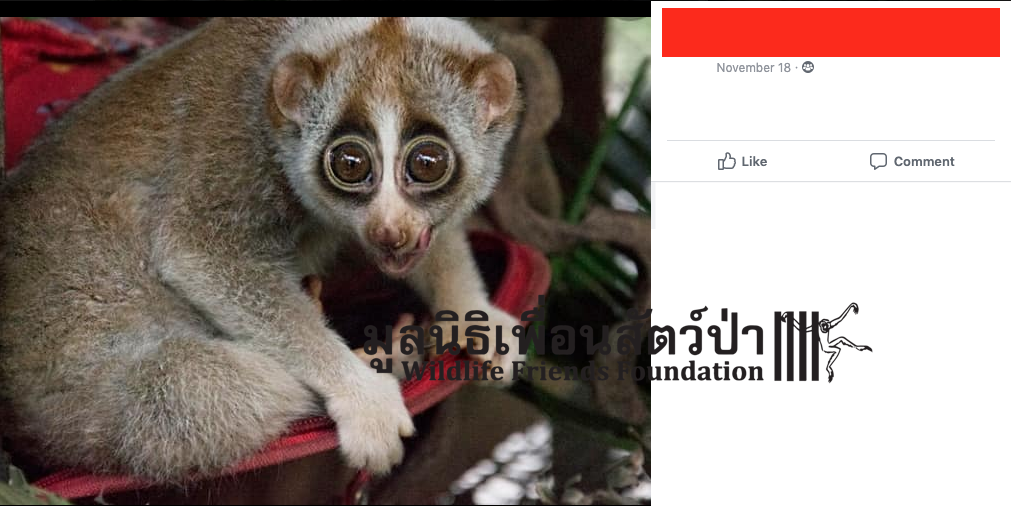The width and height of the screenshot is (1011, 506).
Task: Click the Thai foundation name watermark
Action: (564, 334)
